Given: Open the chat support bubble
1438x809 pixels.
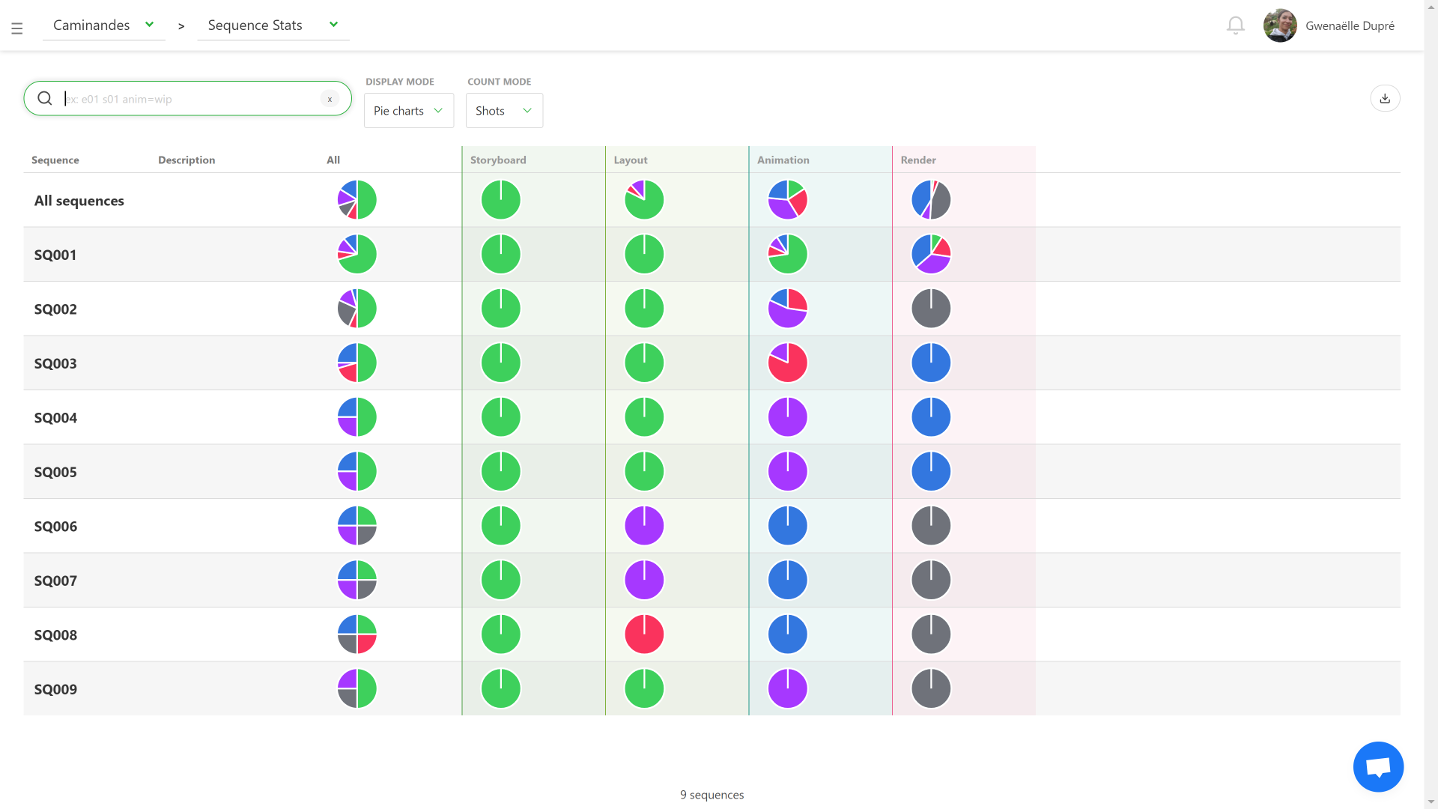Looking at the screenshot, I should 1378,767.
